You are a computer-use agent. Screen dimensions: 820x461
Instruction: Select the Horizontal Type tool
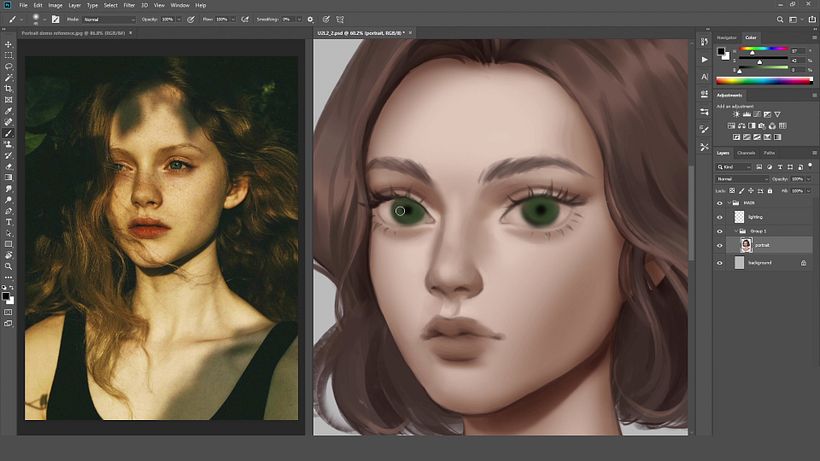tap(8, 222)
